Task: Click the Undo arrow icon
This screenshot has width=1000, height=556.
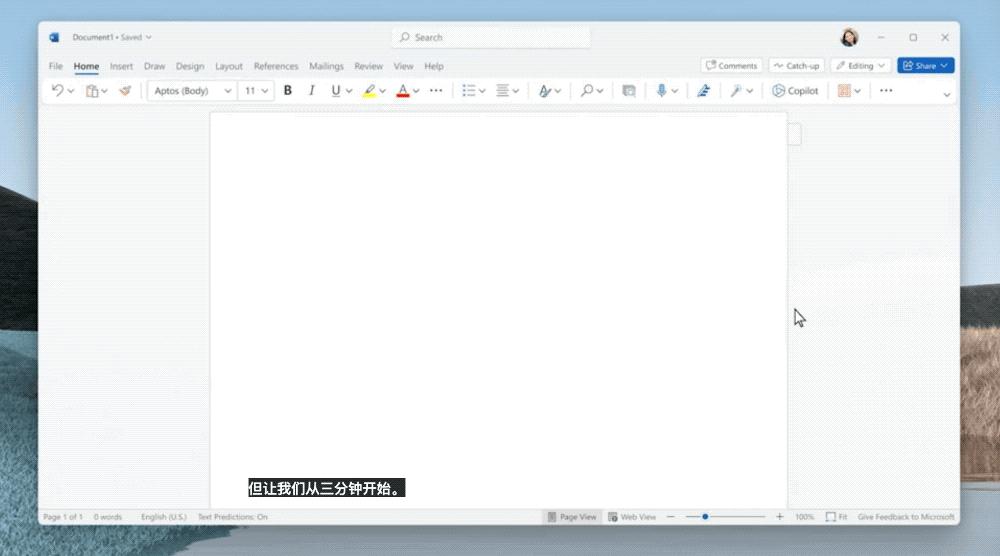Action: click(58, 91)
